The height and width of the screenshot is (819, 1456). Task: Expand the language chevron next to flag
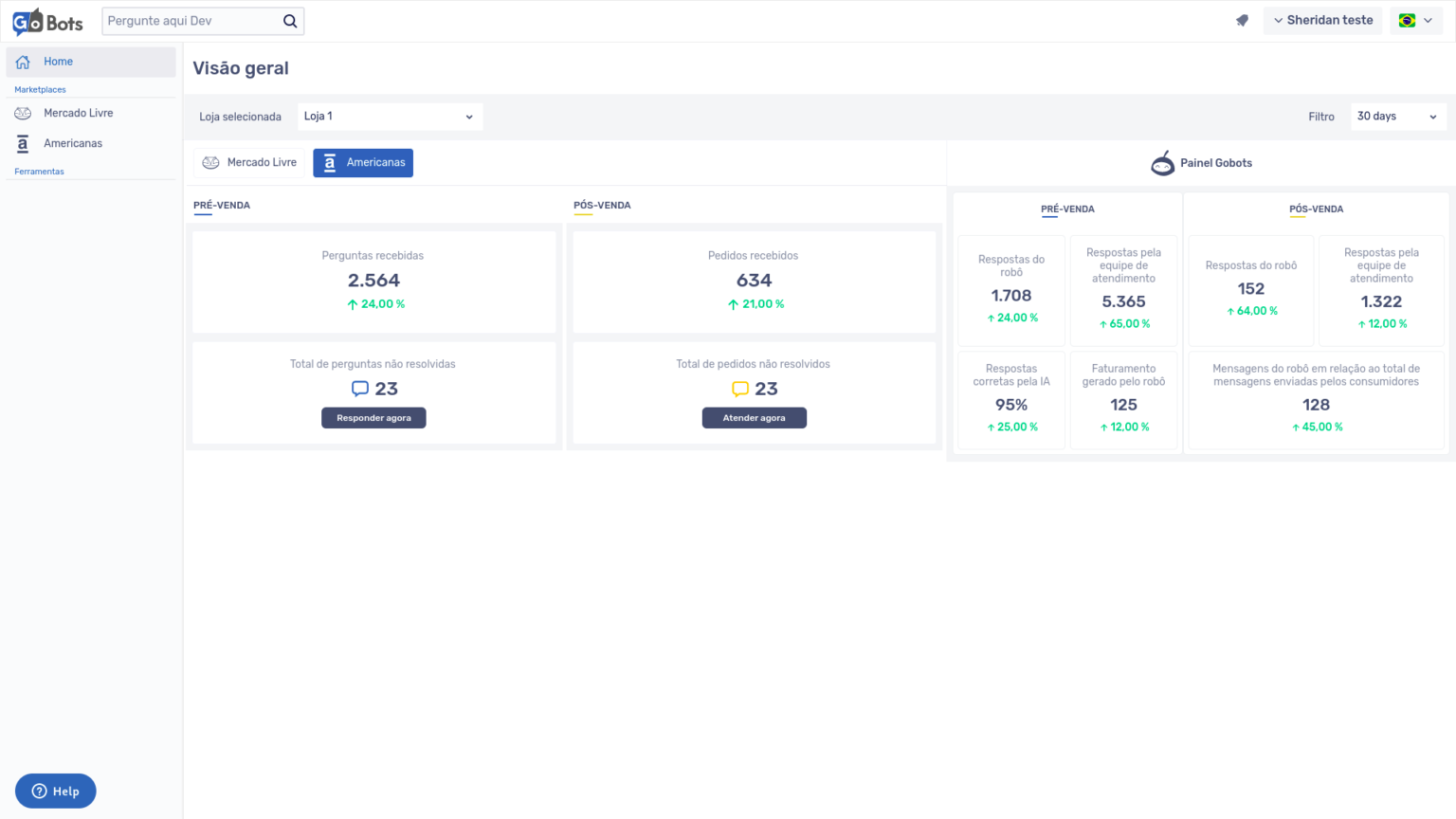[x=1428, y=20]
